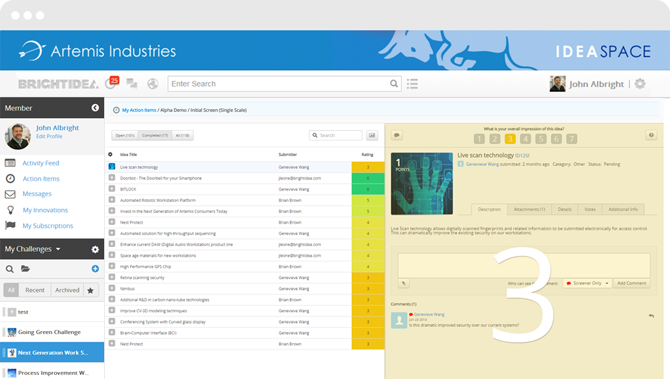Viewport: 670px width, 379px height.
Task: Open the chat conversations icon in toolbar
Action: 132,84
